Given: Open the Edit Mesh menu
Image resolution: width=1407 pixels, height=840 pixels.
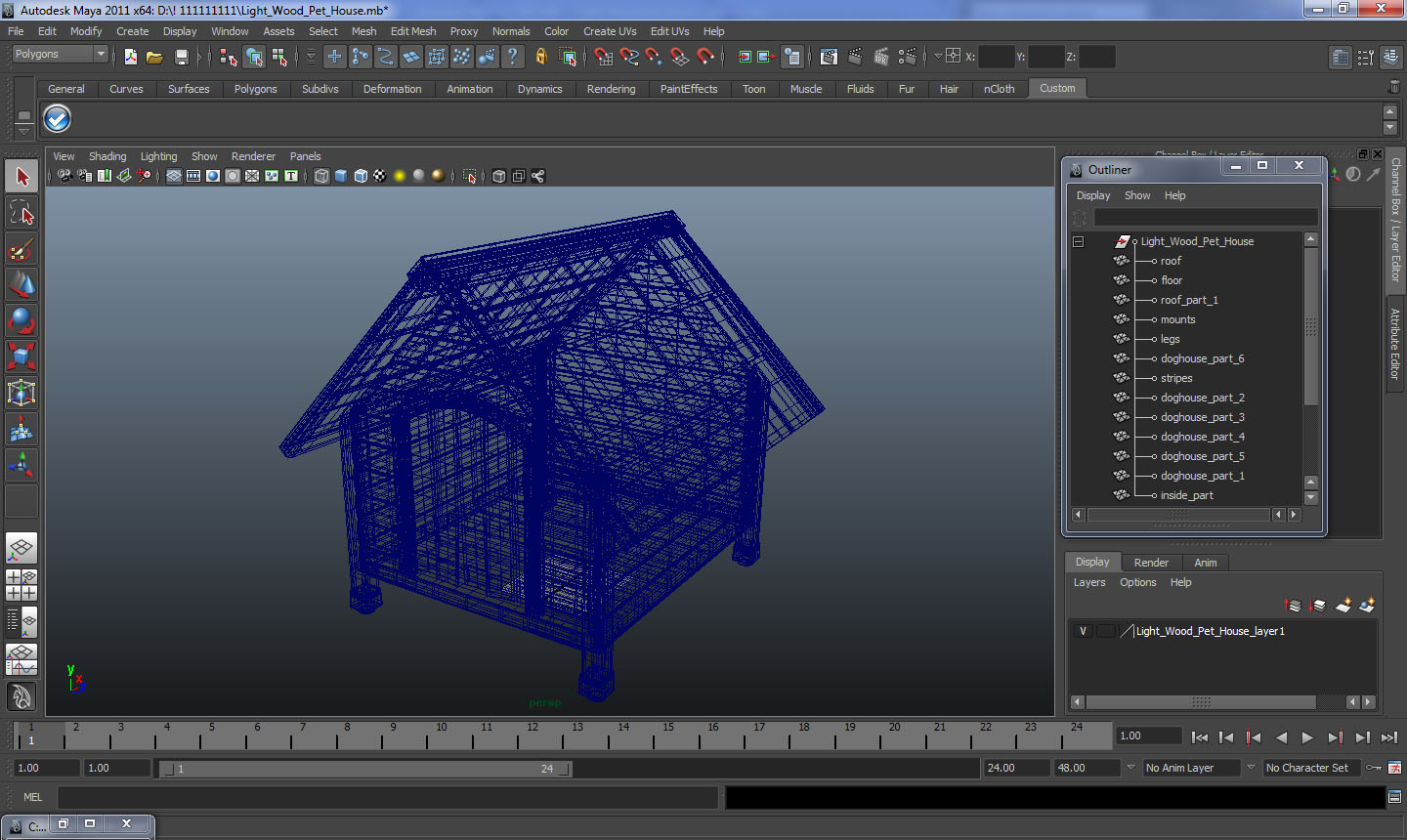Looking at the screenshot, I should pos(413,31).
